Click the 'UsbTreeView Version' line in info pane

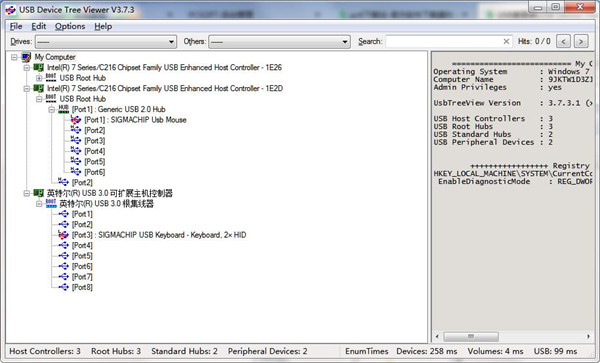pos(512,103)
